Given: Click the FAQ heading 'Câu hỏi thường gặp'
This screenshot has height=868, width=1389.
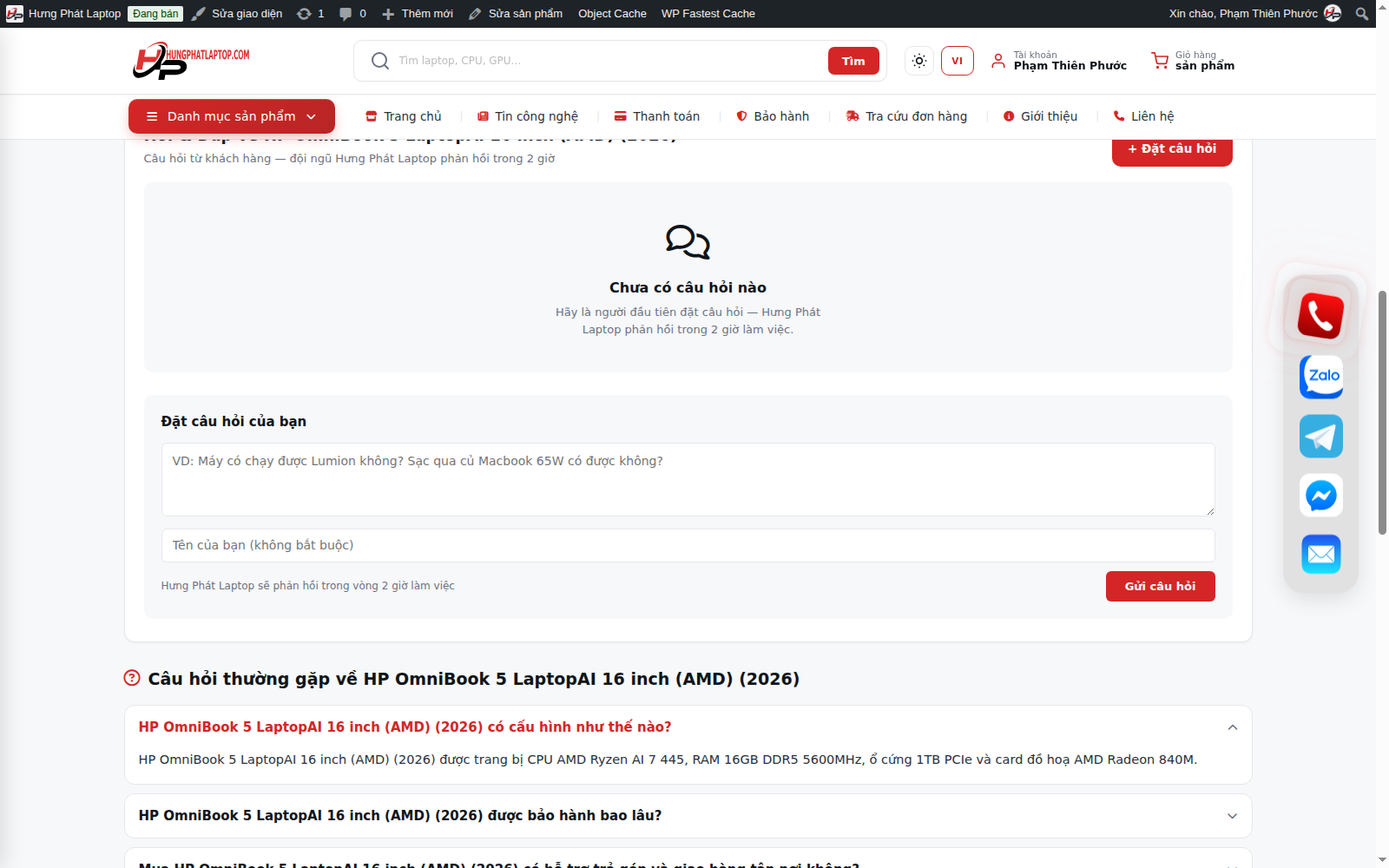Looking at the screenshot, I should 473,679.
